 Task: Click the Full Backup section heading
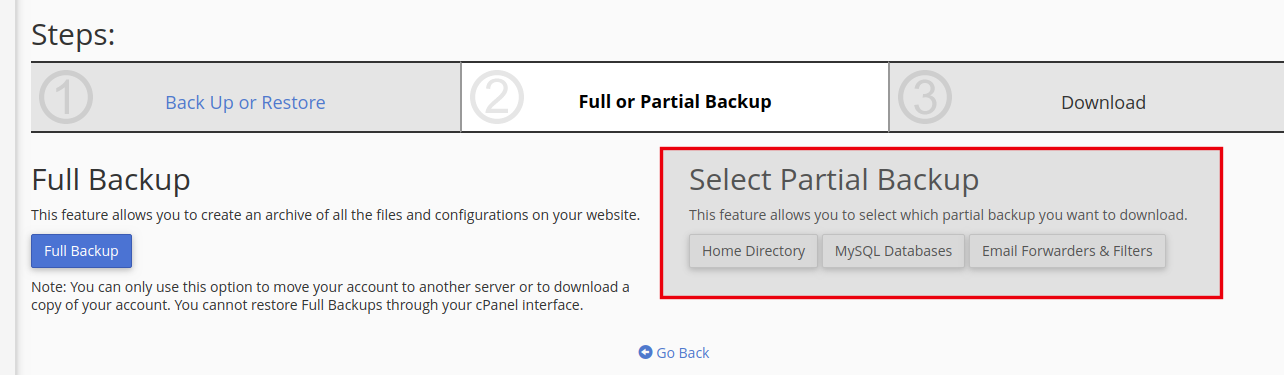[111, 180]
